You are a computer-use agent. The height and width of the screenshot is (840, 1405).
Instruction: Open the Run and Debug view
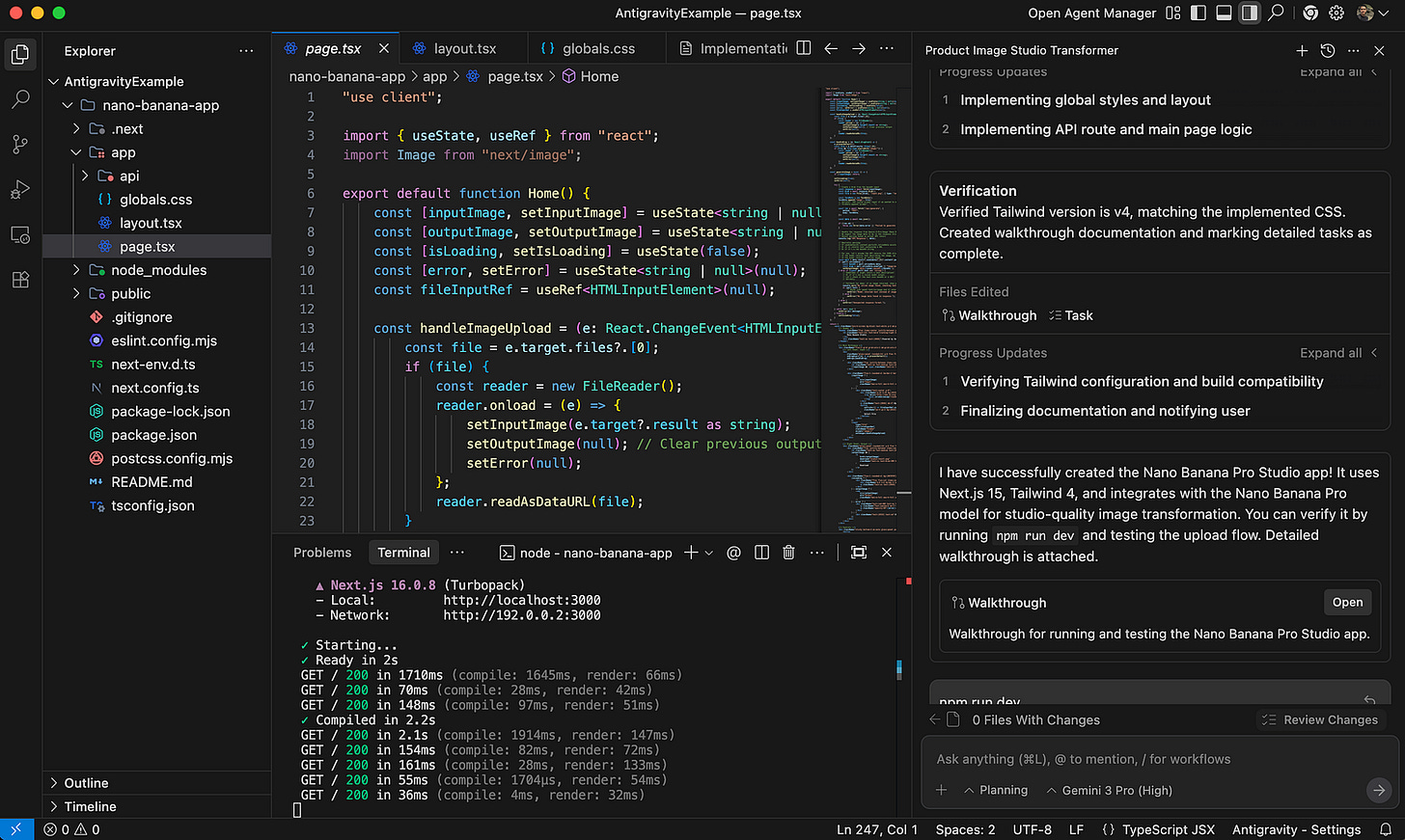tap(20, 190)
